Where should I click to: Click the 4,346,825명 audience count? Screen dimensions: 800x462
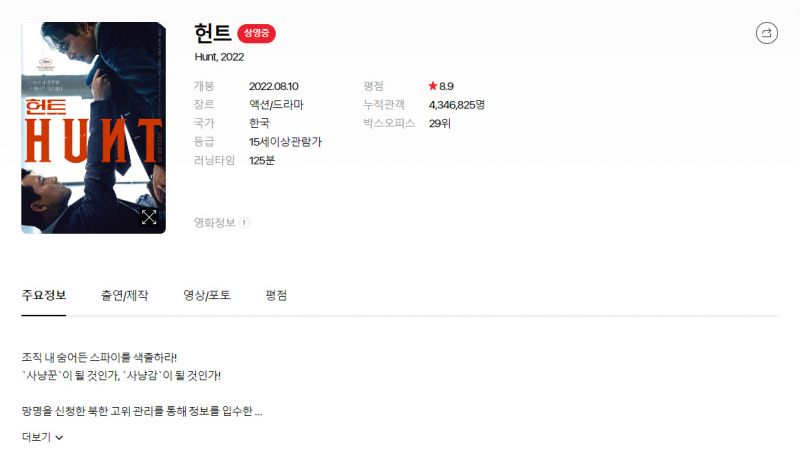click(x=457, y=105)
